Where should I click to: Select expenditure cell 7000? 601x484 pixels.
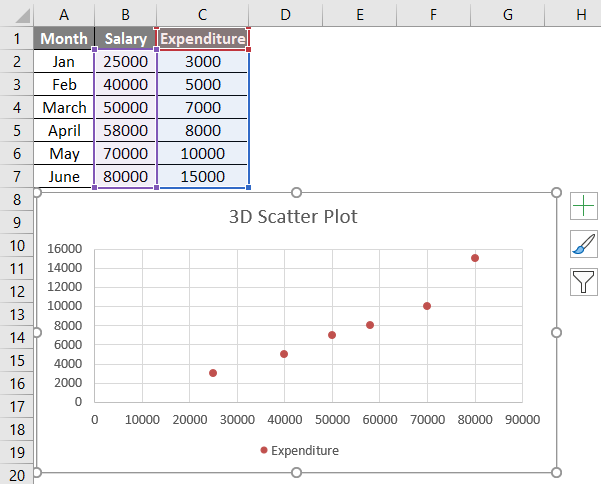(x=202, y=107)
